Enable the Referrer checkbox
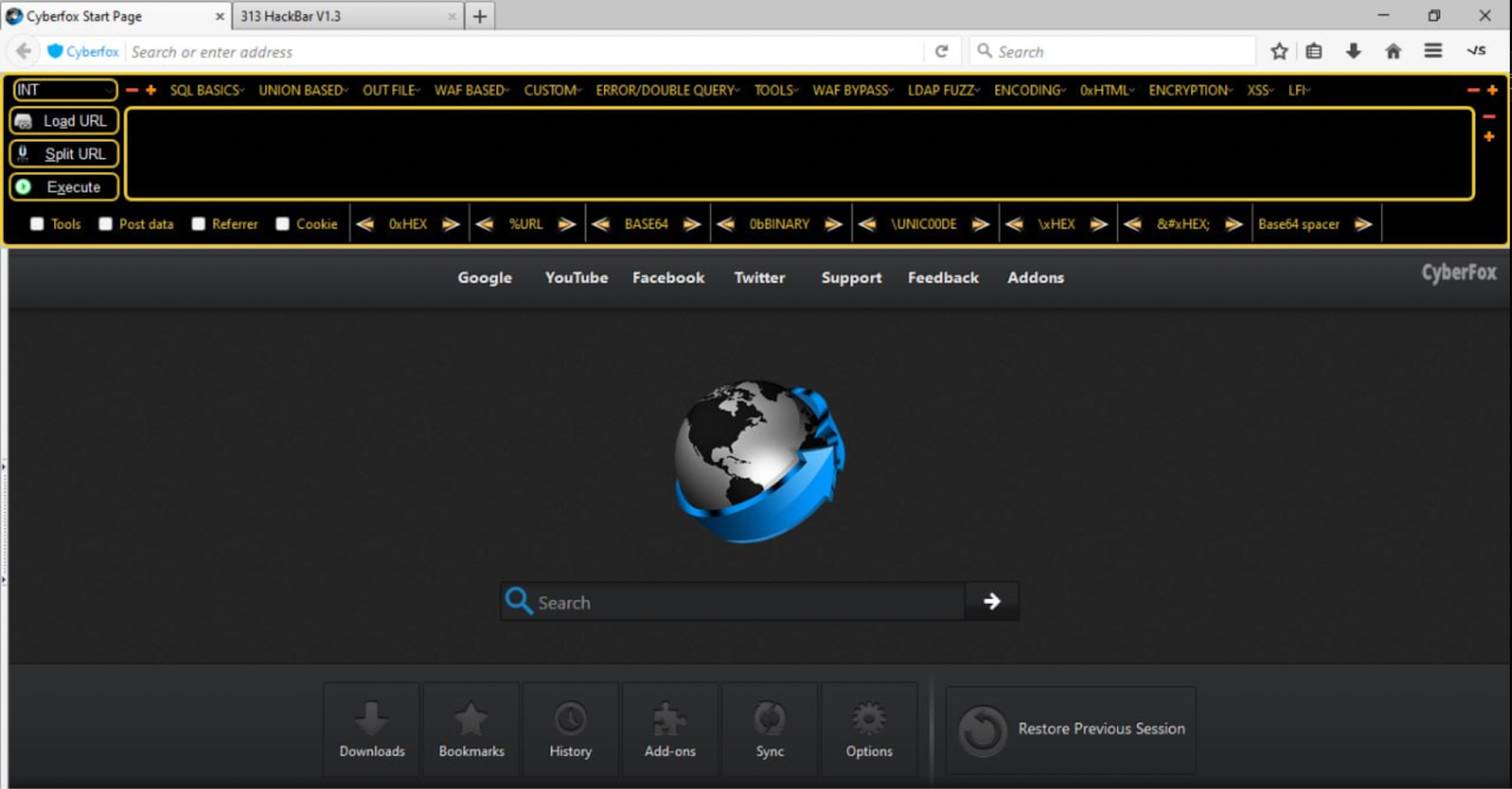The image size is (1512, 789). click(198, 224)
